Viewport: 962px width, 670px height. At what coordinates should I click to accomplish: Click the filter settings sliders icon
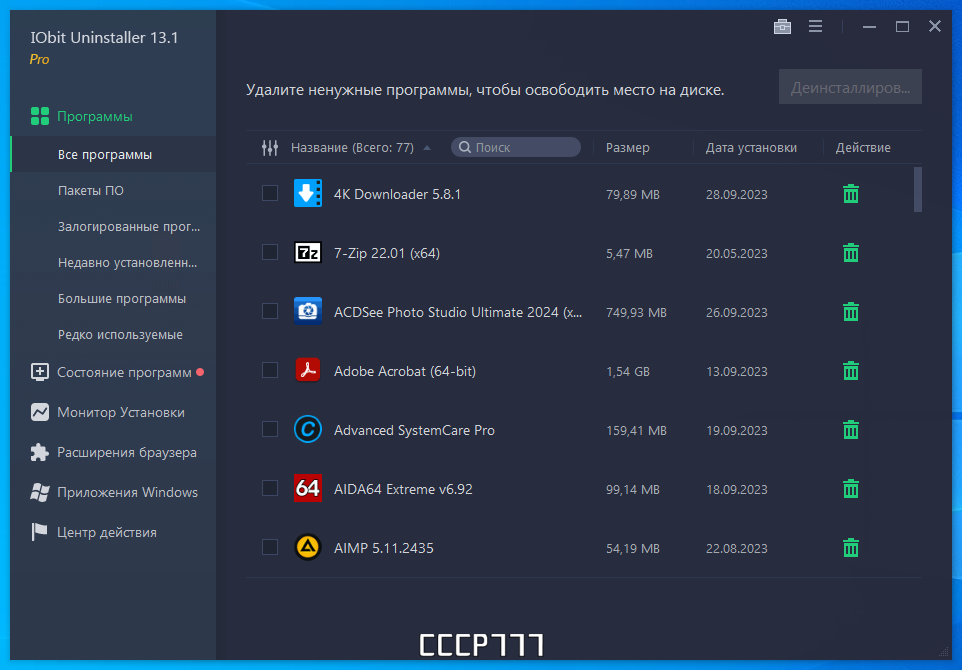pos(270,148)
